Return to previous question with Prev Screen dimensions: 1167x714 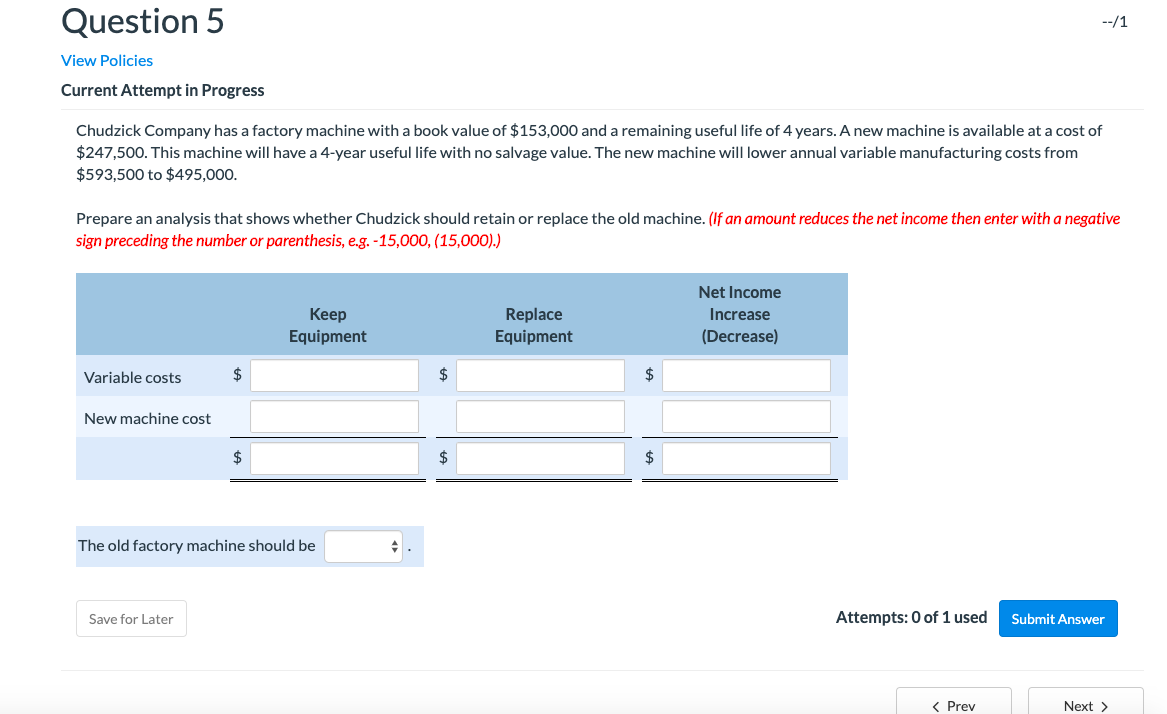953,705
